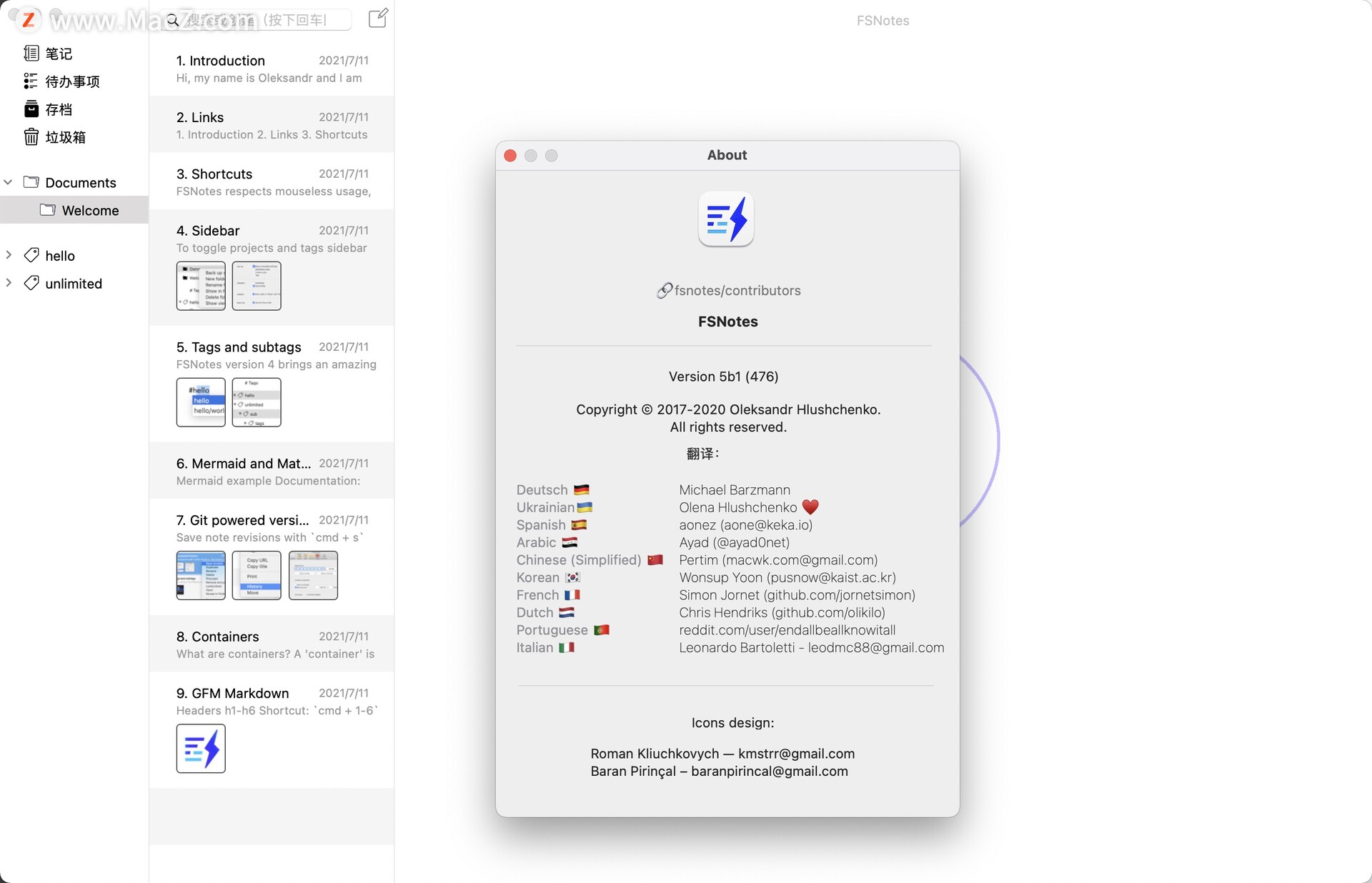
Task: Open the 7. Git powered versi... note
Action: pos(272,557)
